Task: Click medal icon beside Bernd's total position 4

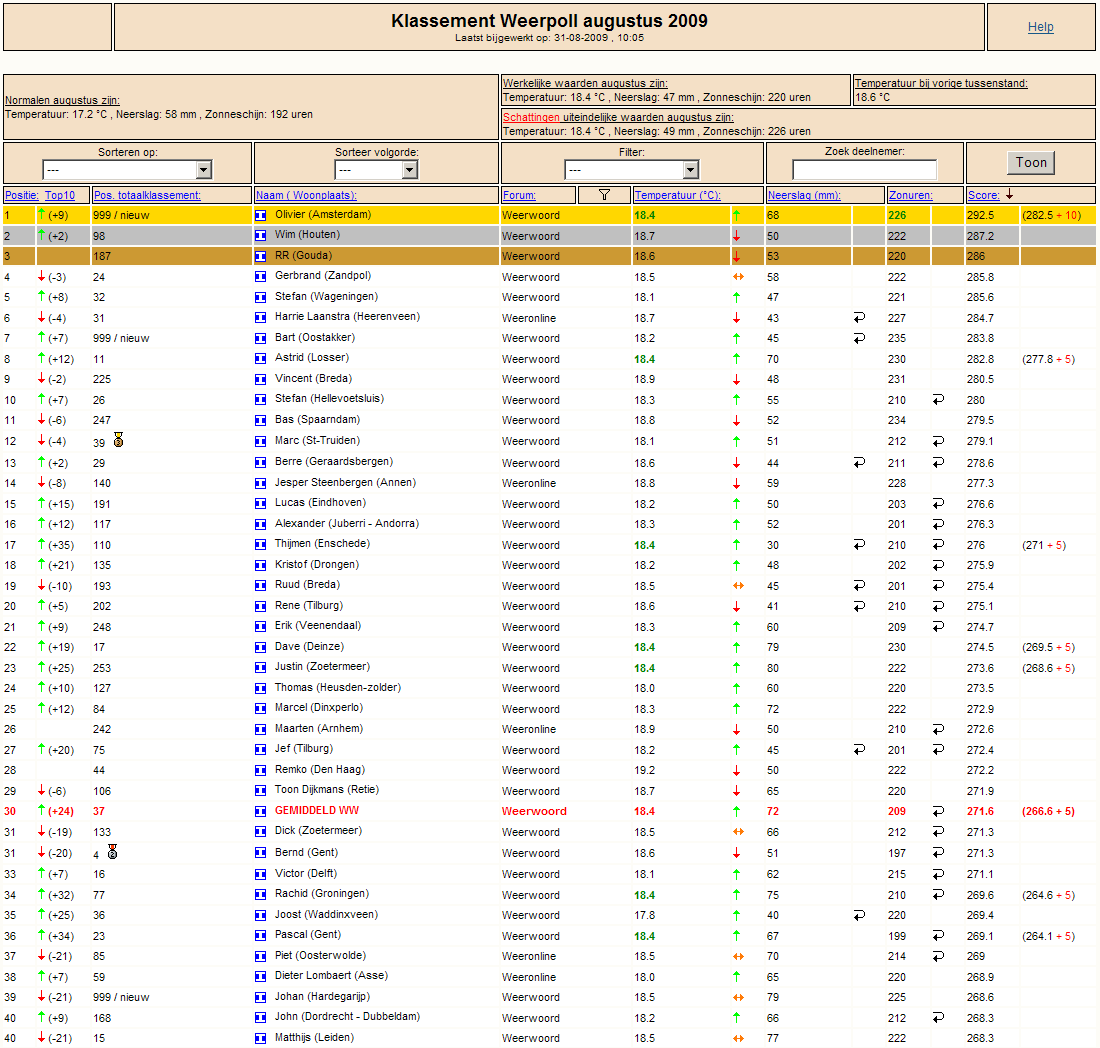Action: [x=112, y=852]
